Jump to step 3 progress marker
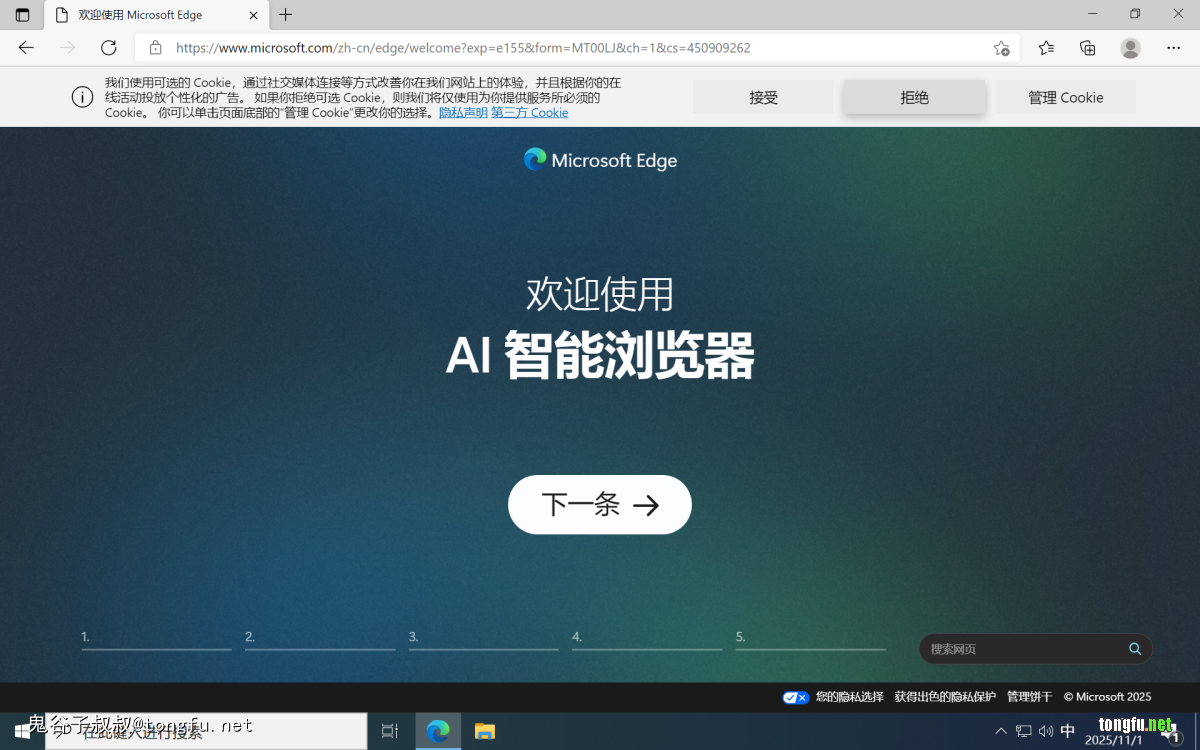This screenshot has width=1200, height=750. (x=483, y=640)
